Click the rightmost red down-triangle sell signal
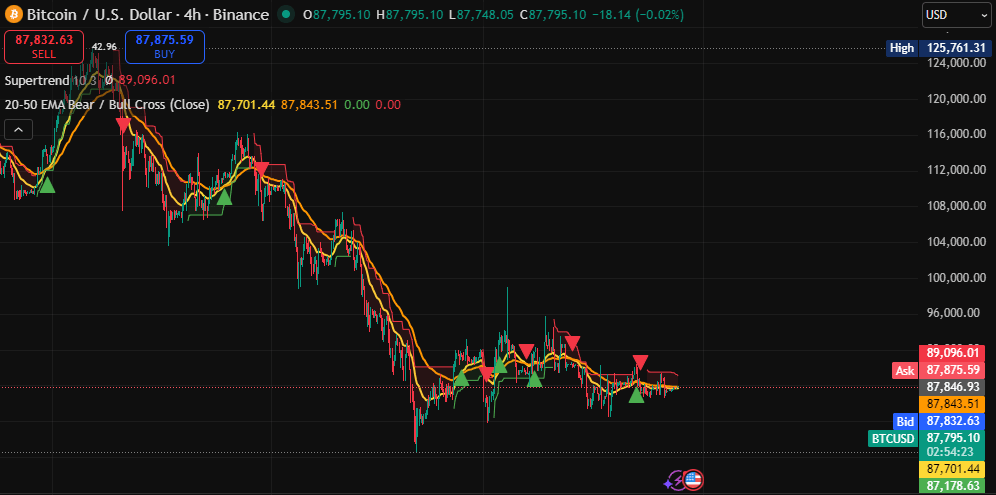 (x=640, y=361)
